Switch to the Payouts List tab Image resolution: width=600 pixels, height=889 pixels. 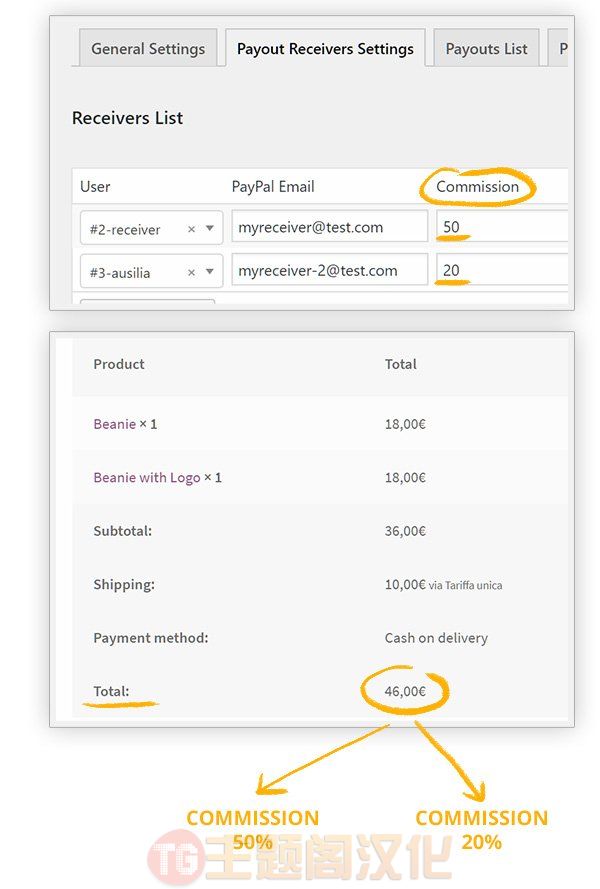pyautogui.click(x=486, y=49)
